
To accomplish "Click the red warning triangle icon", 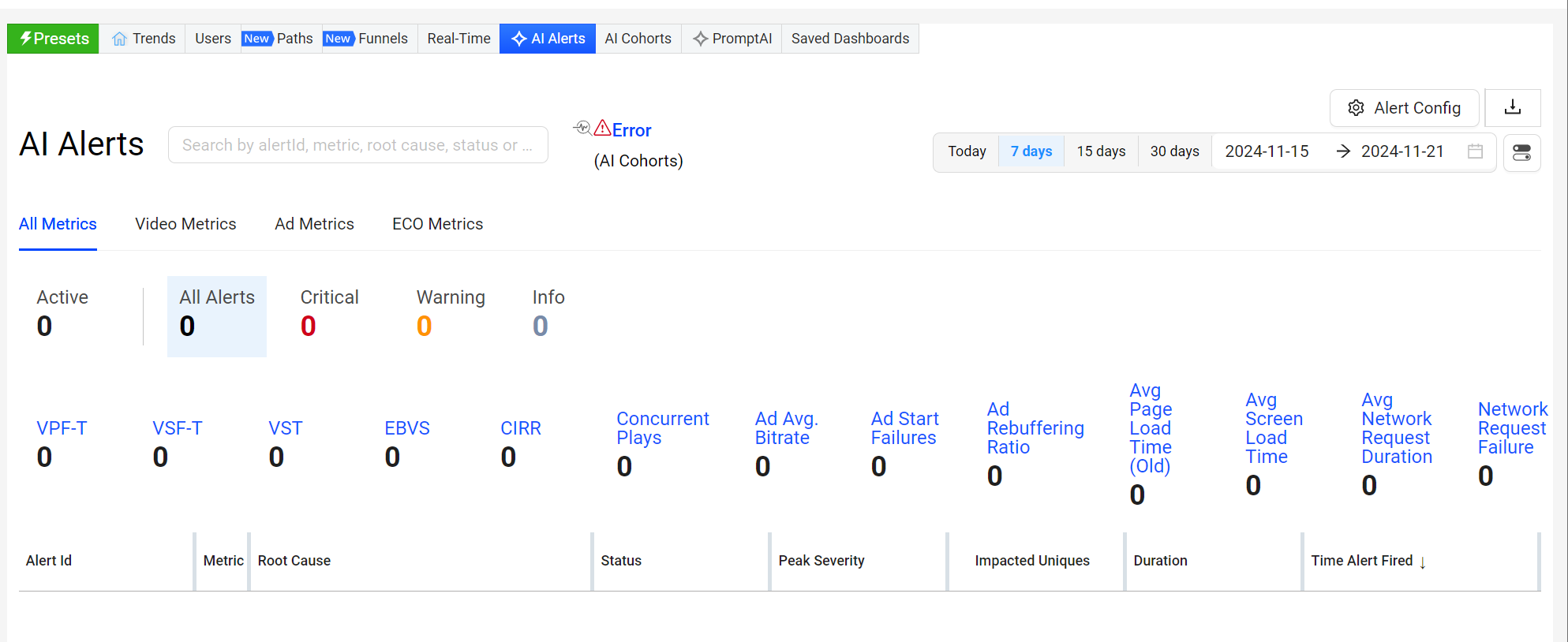I will (602, 128).
